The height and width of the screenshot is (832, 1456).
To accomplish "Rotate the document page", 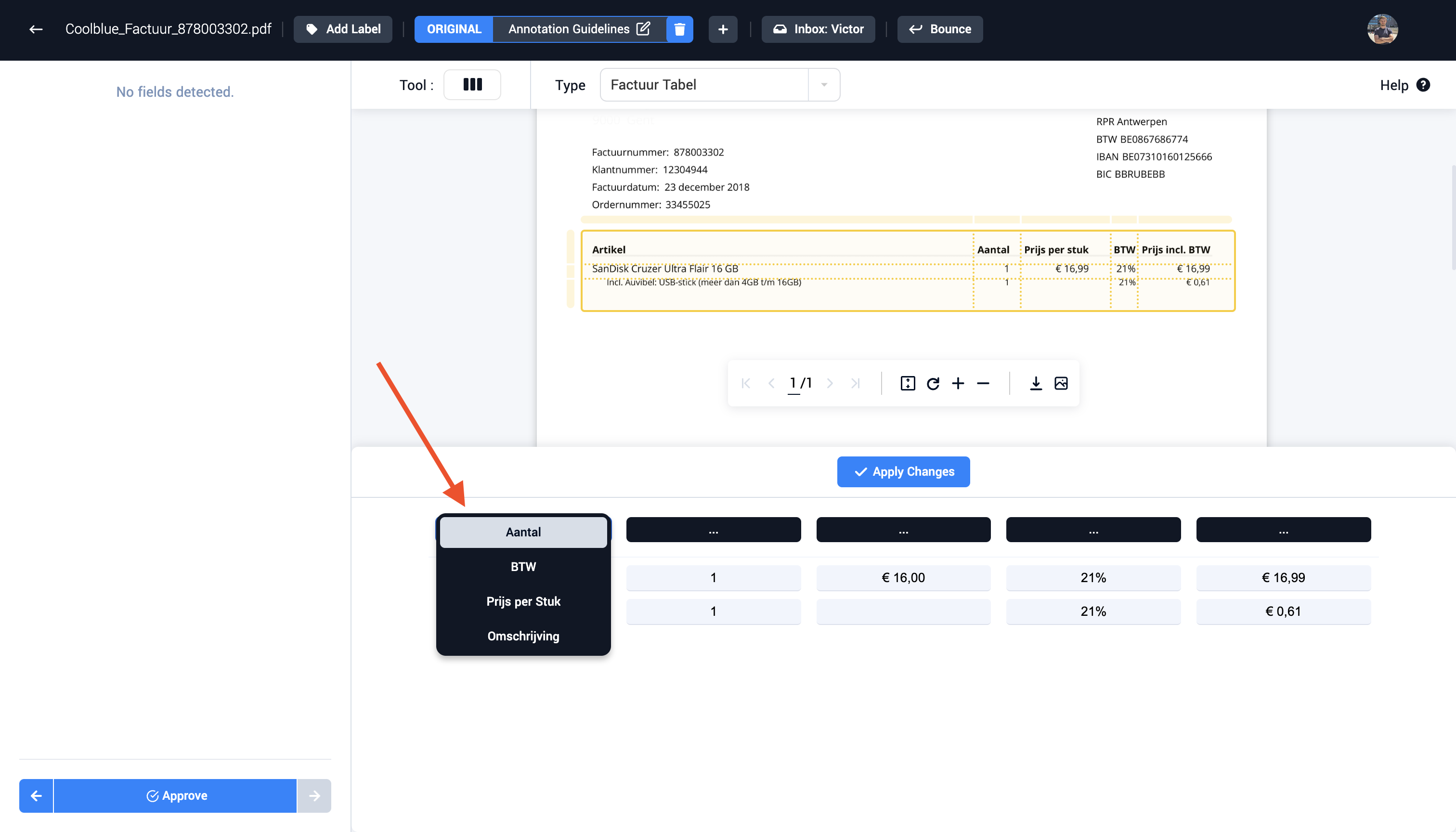I will point(933,383).
